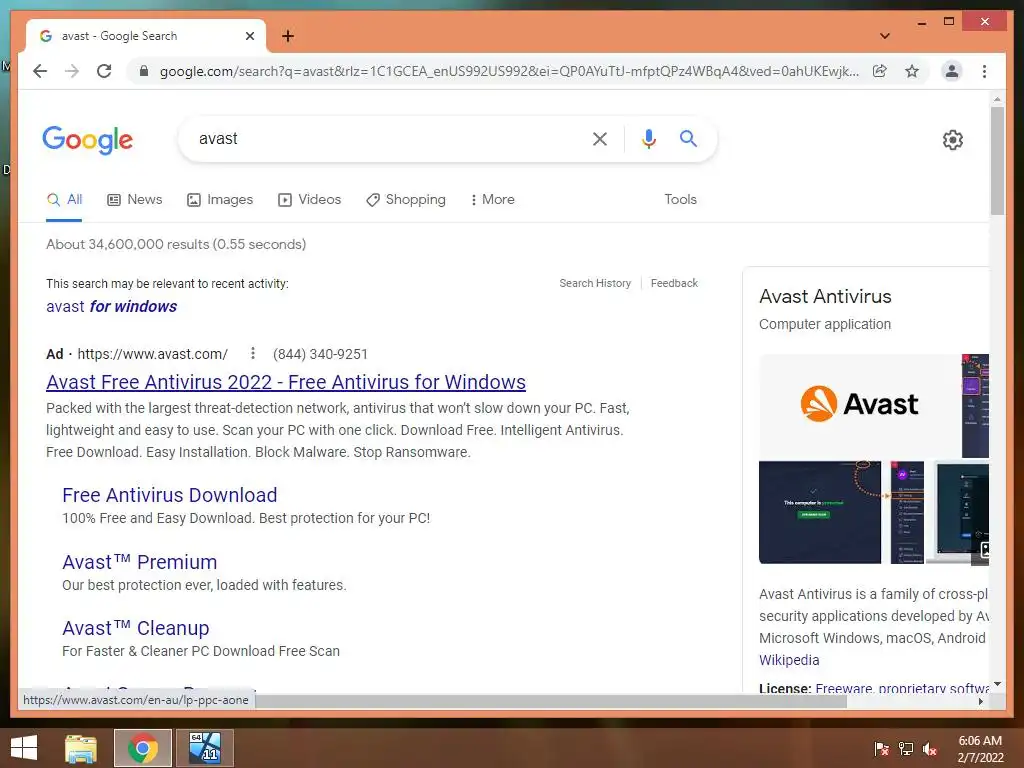Open the ad's three-dot info menu
The height and width of the screenshot is (768, 1024).
pyautogui.click(x=253, y=353)
